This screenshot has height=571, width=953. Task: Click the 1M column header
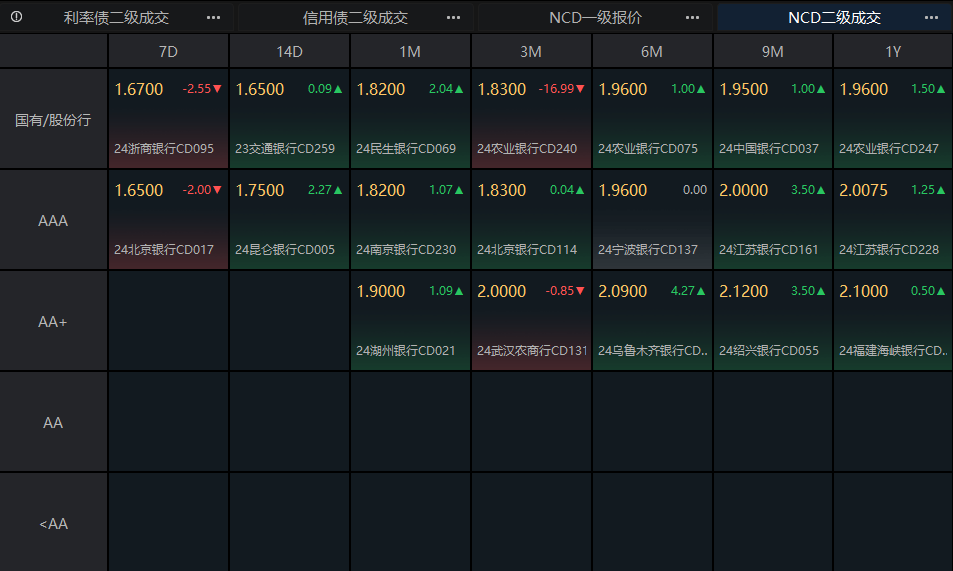410,52
